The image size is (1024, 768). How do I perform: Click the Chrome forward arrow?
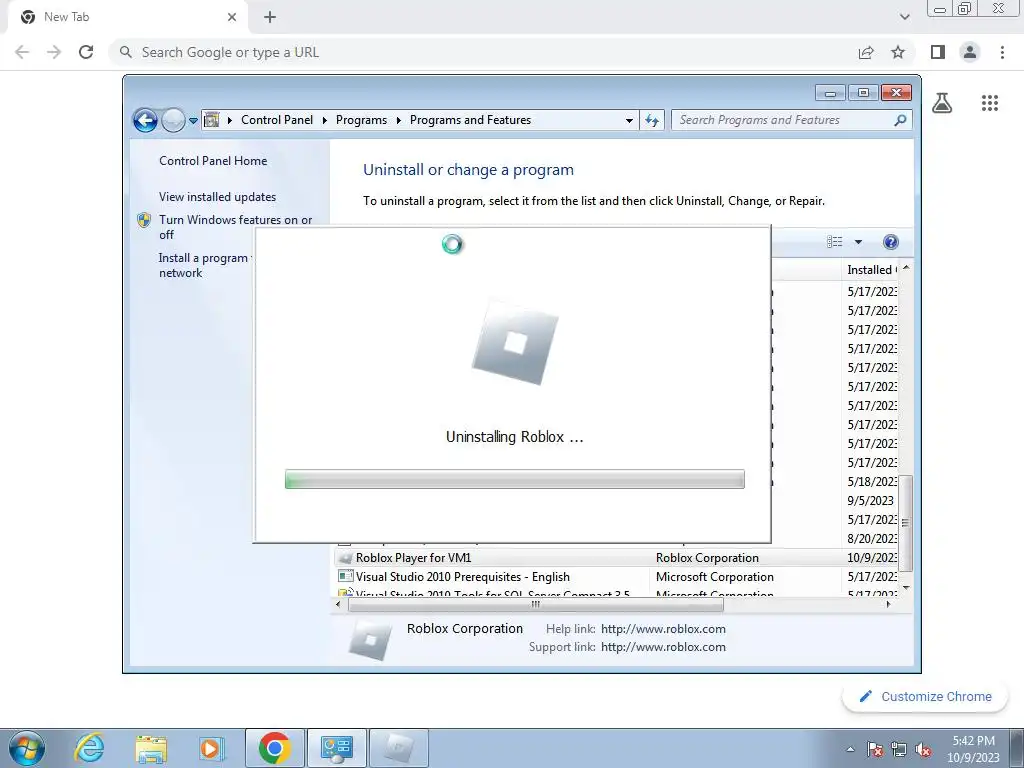pos(54,52)
